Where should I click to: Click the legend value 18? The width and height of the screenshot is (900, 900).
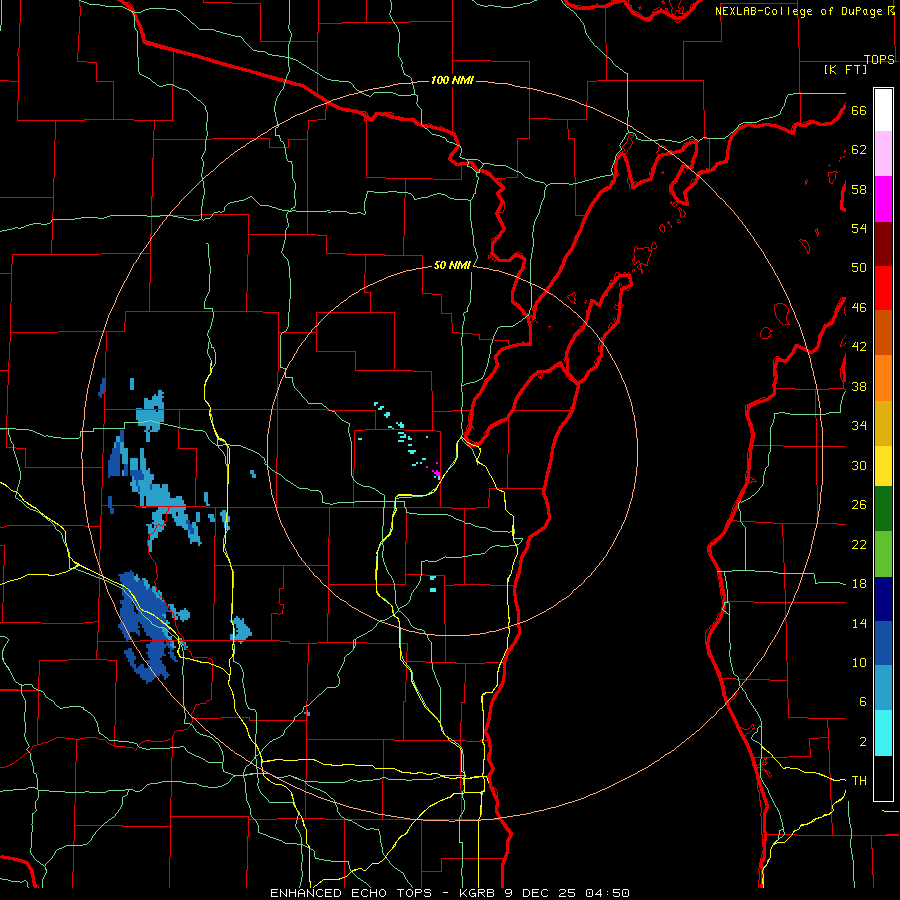coord(859,584)
